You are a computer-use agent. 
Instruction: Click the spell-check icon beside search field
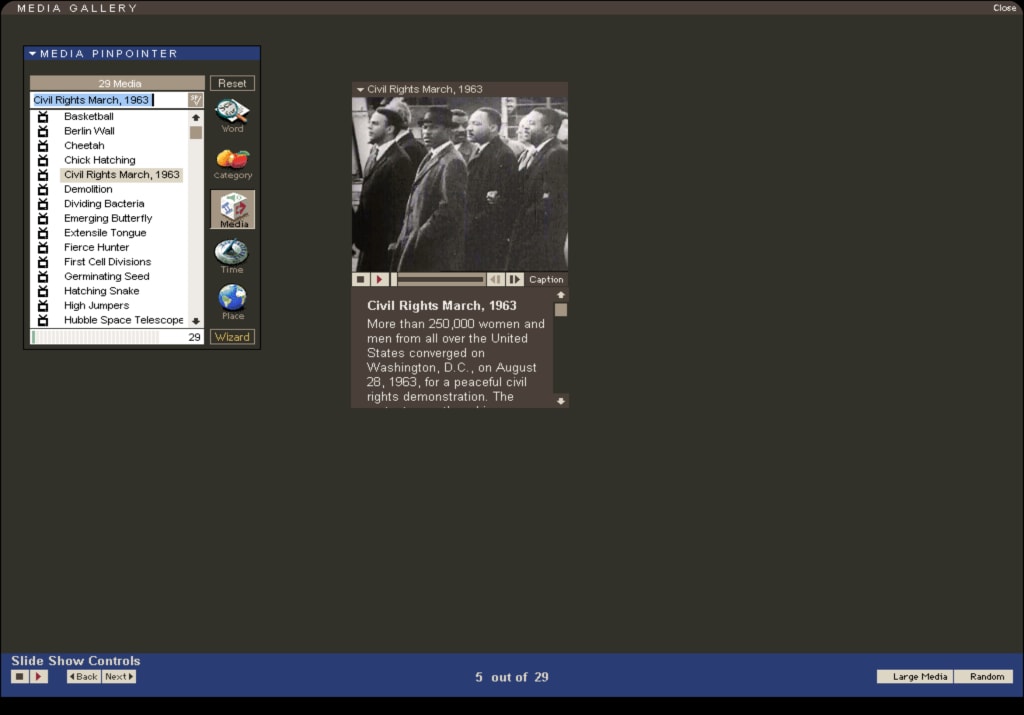pyautogui.click(x=196, y=100)
